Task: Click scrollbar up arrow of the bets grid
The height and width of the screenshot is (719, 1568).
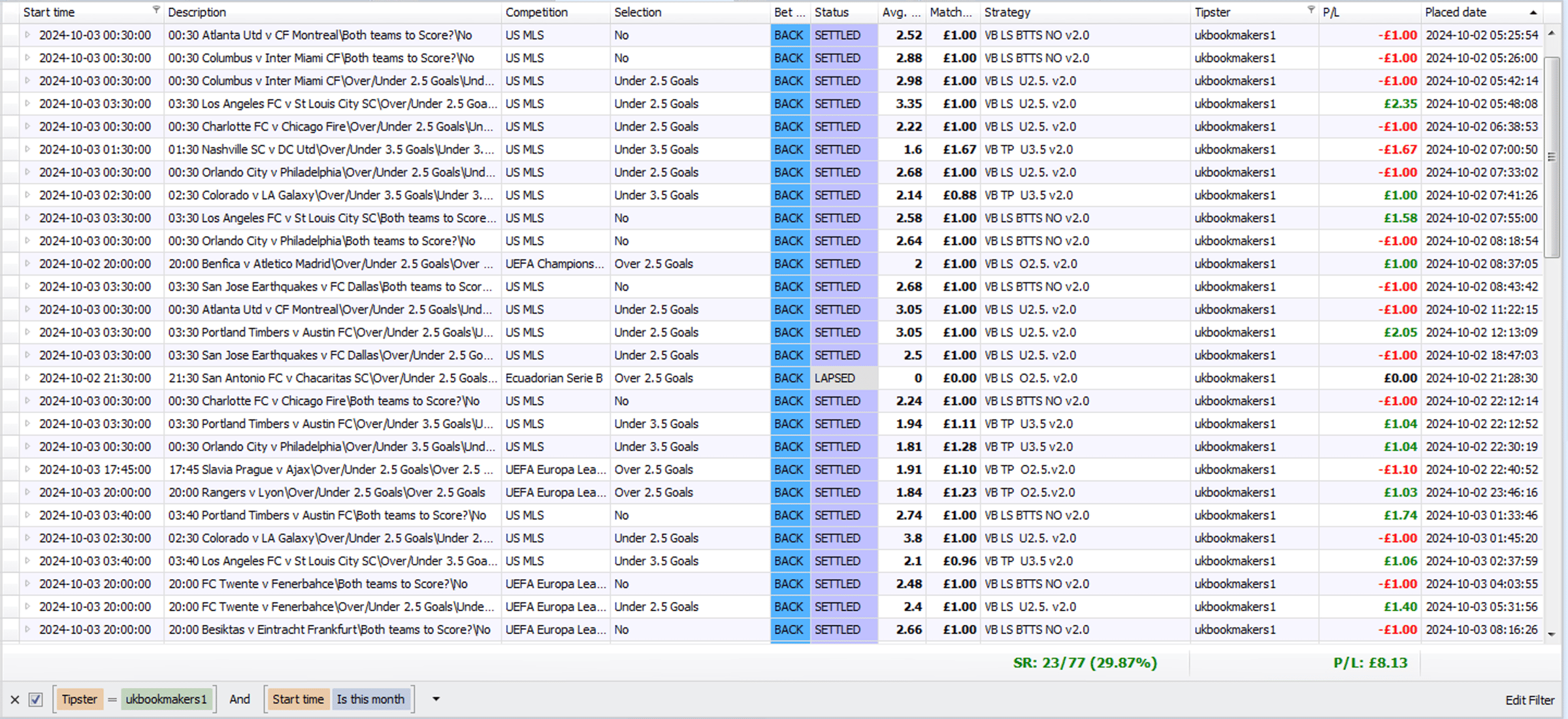Action: tap(1552, 33)
